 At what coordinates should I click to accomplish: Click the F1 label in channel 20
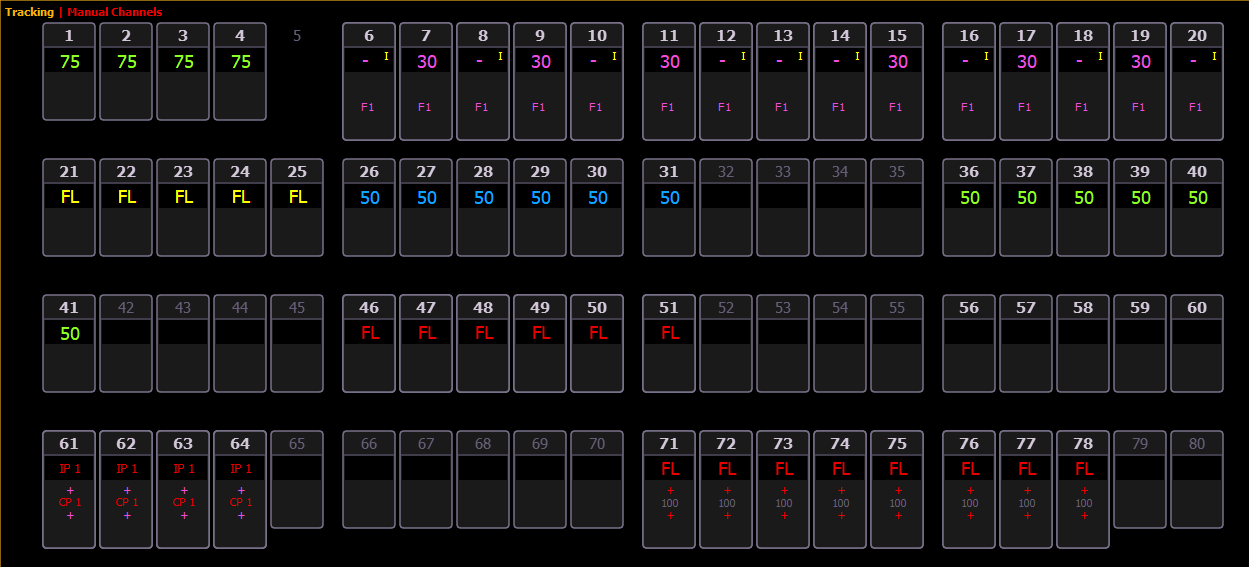[x=1196, y=107]
